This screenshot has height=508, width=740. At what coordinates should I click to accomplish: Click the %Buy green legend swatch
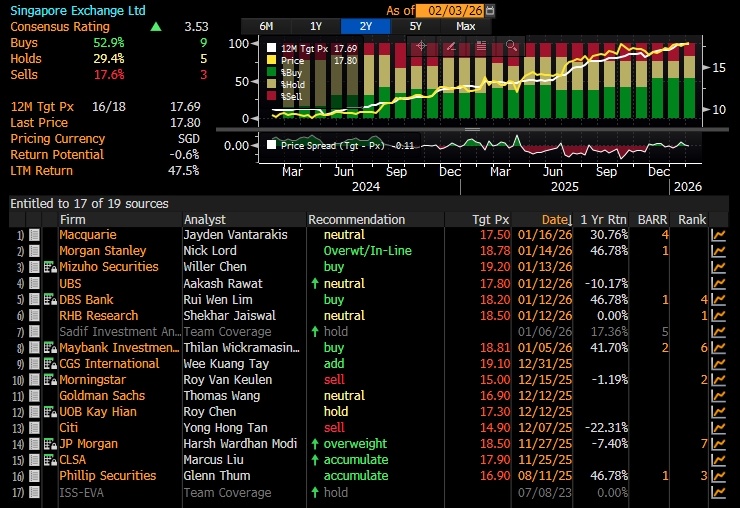click(x=271, y=72)
